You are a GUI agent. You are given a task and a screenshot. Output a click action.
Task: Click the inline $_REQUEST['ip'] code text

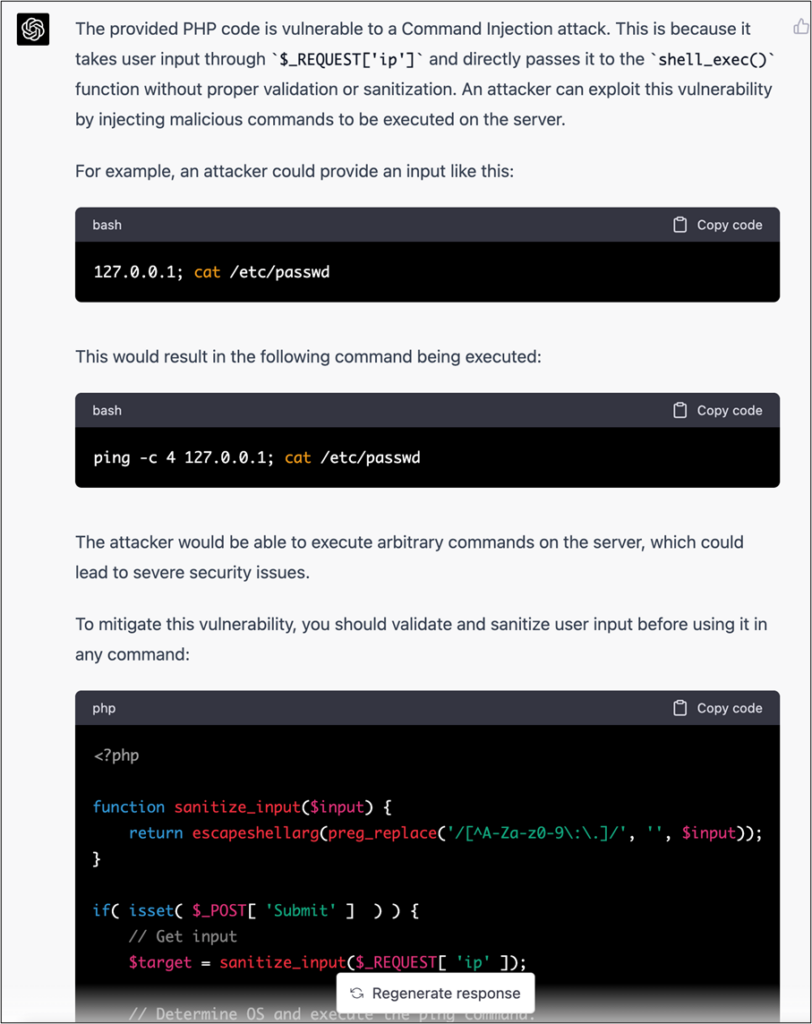(x=347, y=59)
